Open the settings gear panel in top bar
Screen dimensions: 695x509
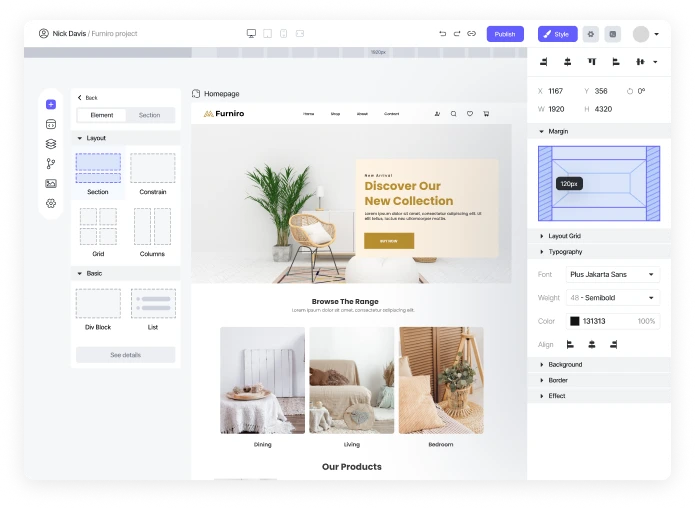pos(591,34)
